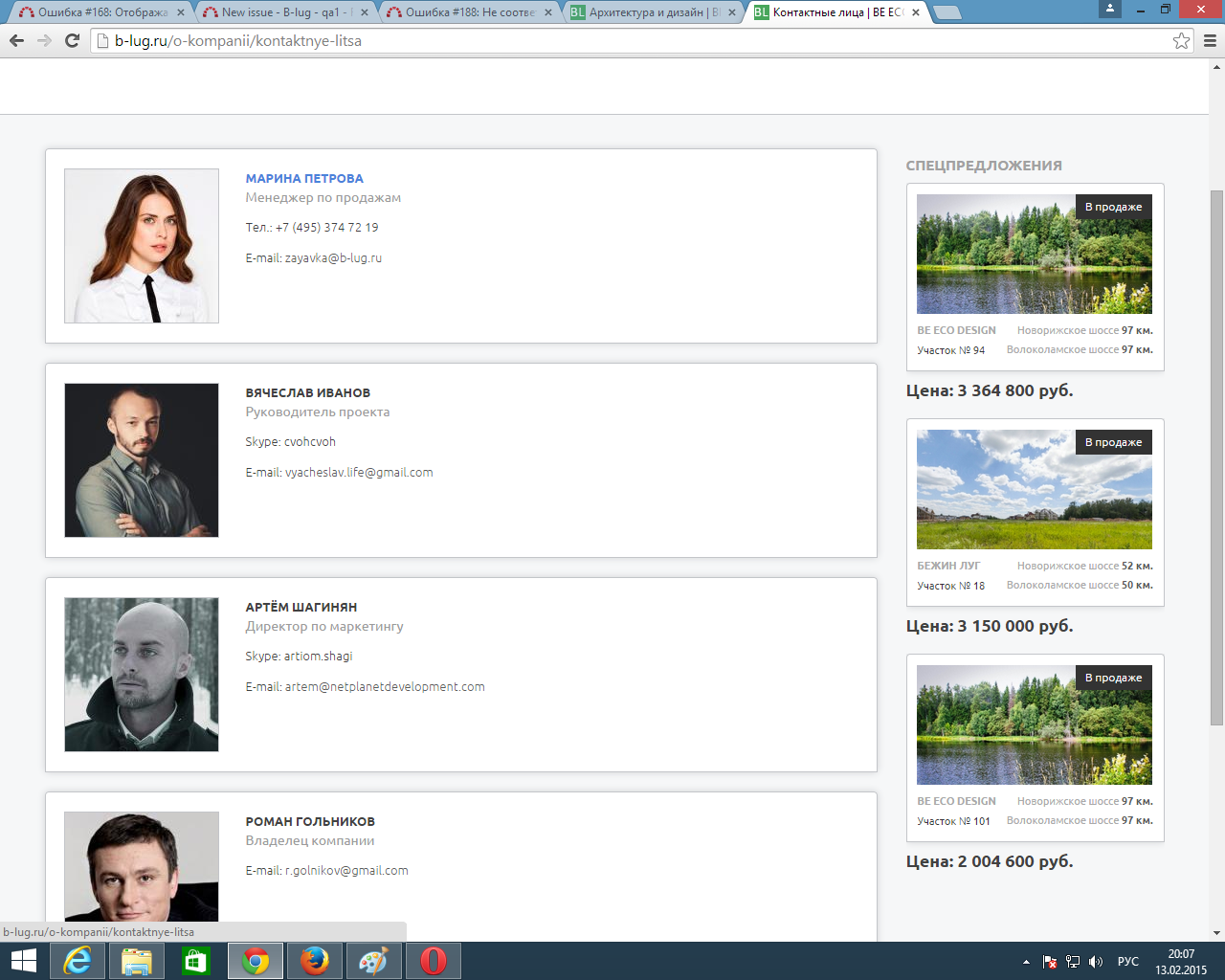Viewport: 1225px width, 980px height.
Task: Open Internet Explorer from taskbar
Action: (x=78, y=961)
